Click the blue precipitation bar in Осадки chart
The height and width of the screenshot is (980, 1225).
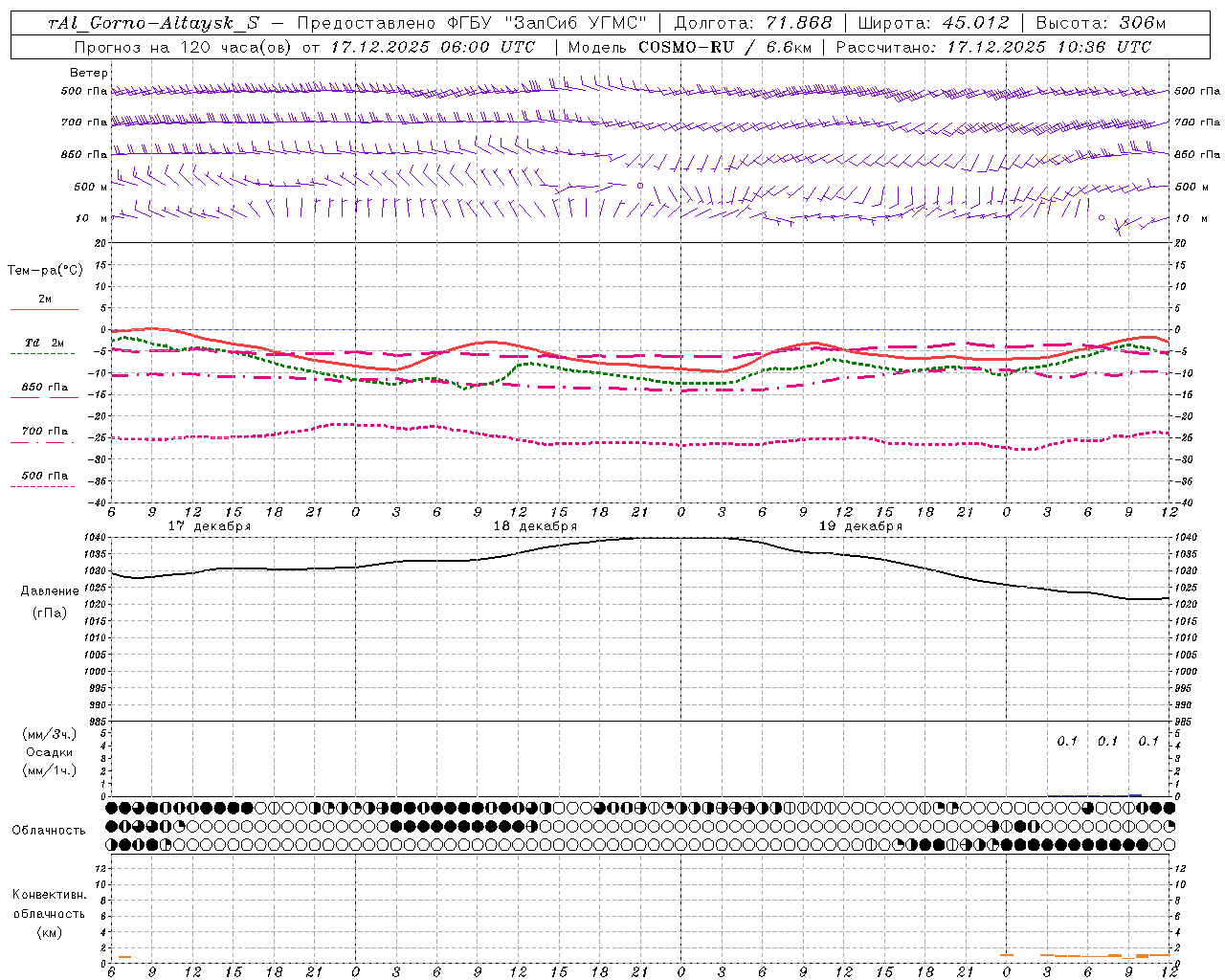[1135, 794]
